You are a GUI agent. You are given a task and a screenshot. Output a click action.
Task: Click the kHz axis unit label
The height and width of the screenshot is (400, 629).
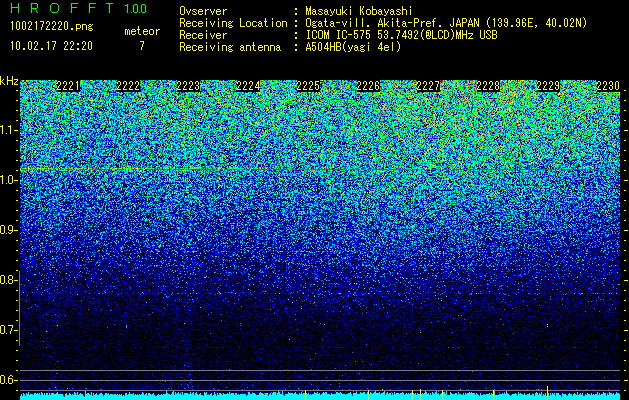pyautogui.click(x=9, y=81)
